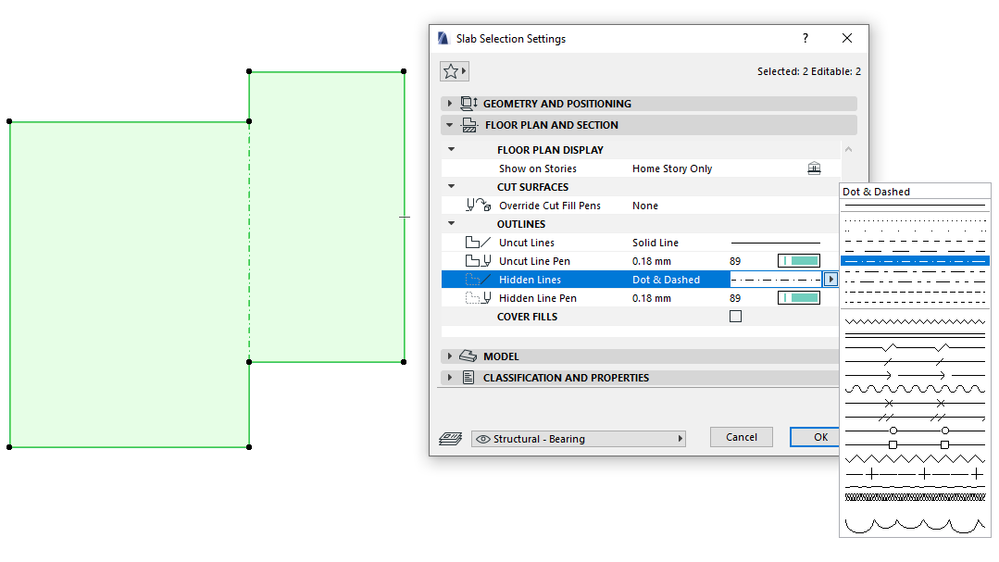Open the dialog help question mark
999x562 pixels.
point(805,38)
